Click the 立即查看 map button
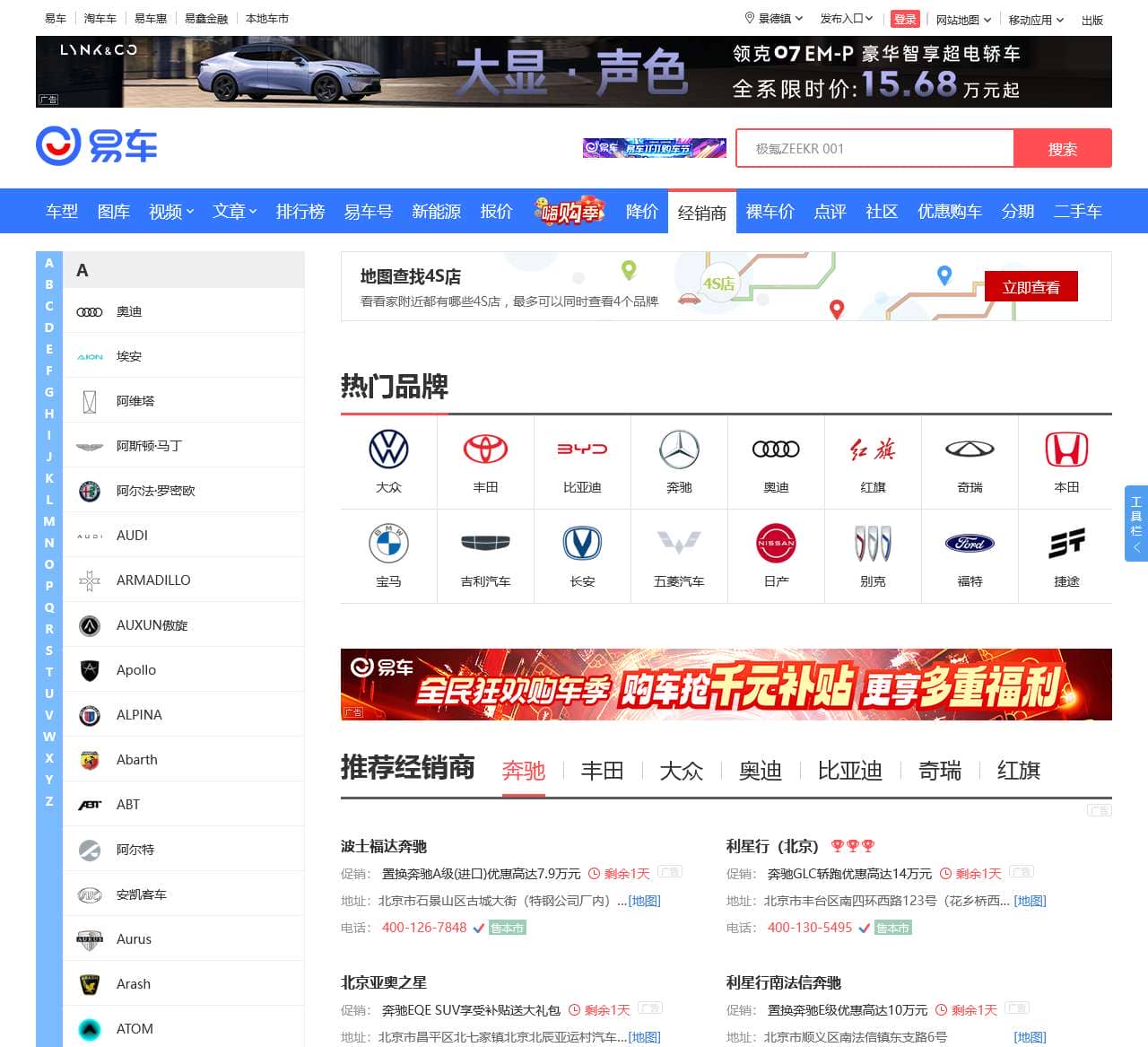This screenshot has height=1047, width=1148. 1031,286
